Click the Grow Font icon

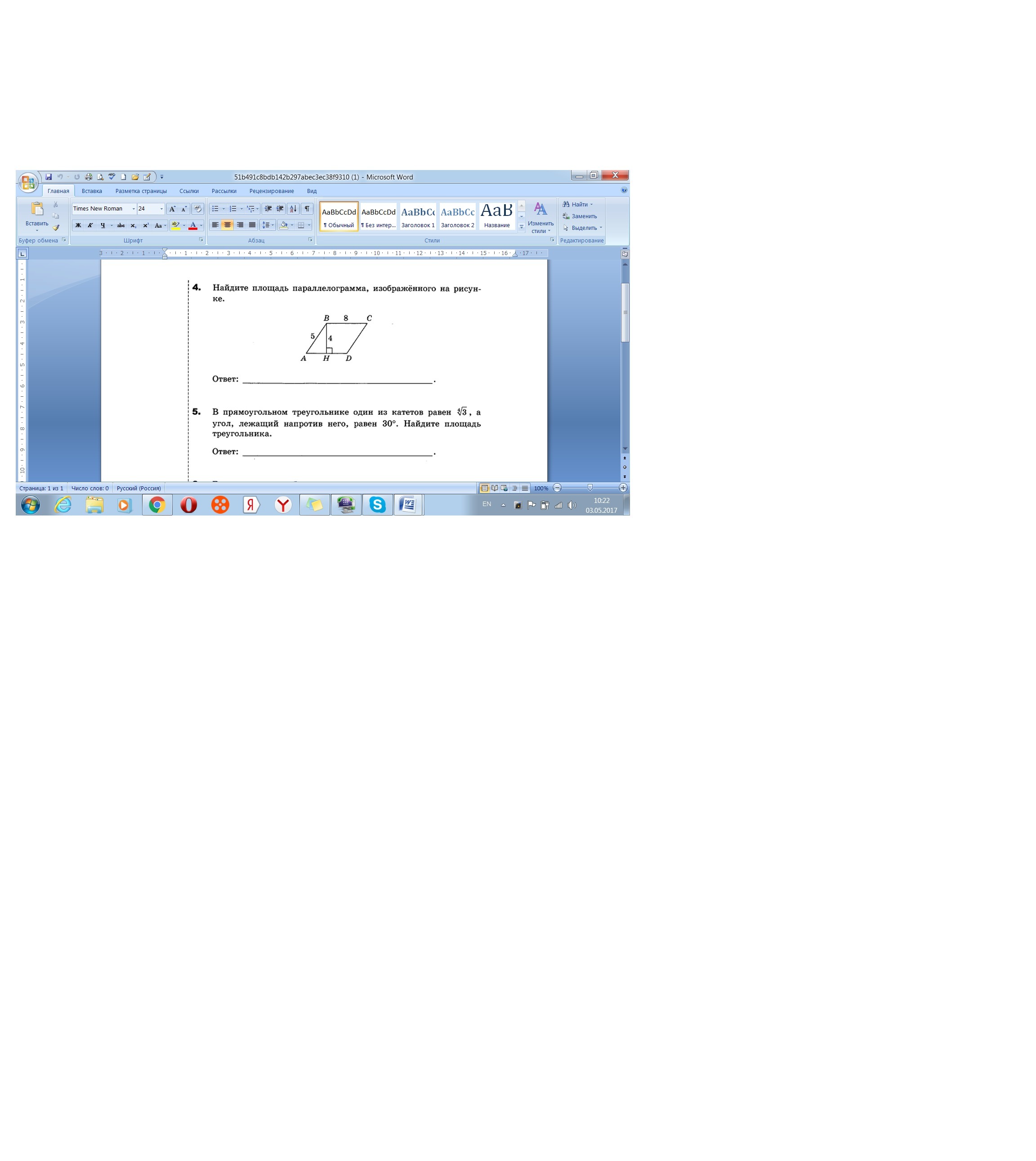pos(172,209)
